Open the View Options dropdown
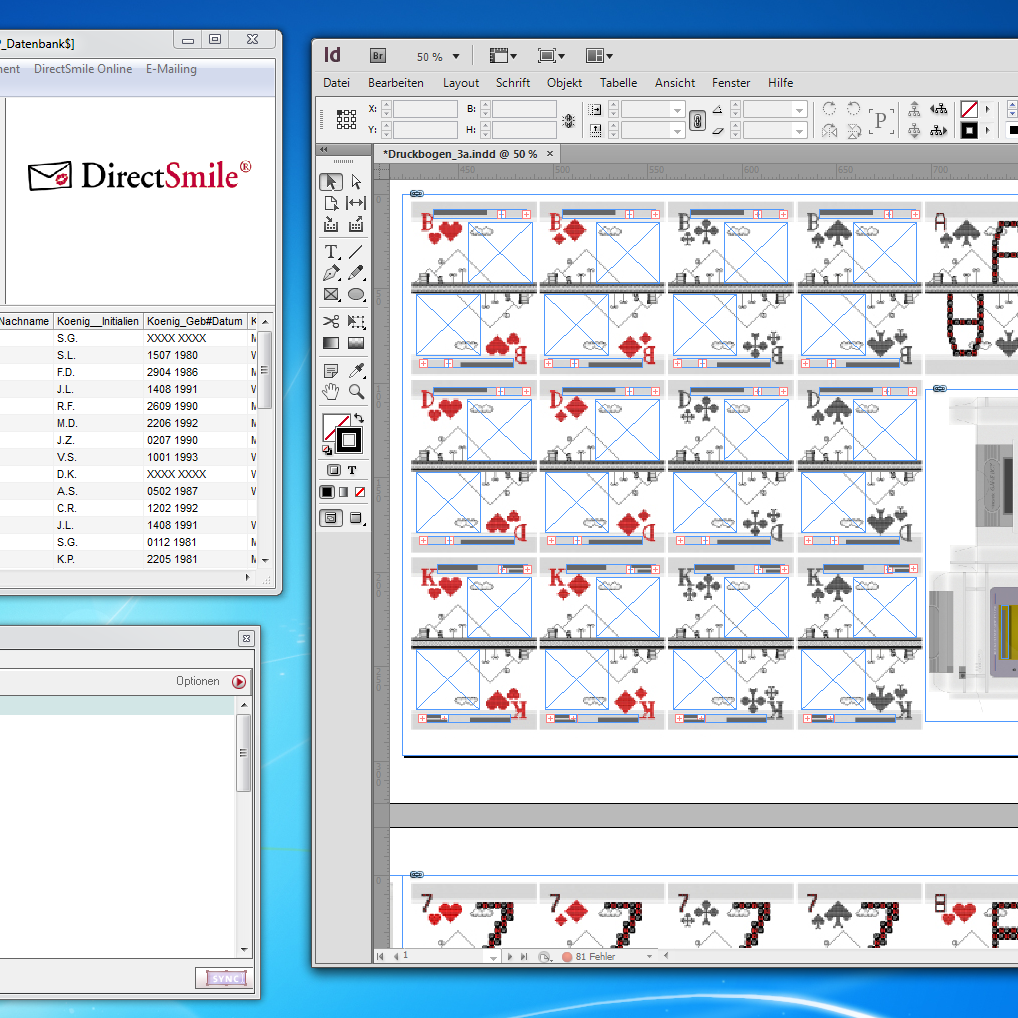1018x1018 pixels. pos(503,56)
